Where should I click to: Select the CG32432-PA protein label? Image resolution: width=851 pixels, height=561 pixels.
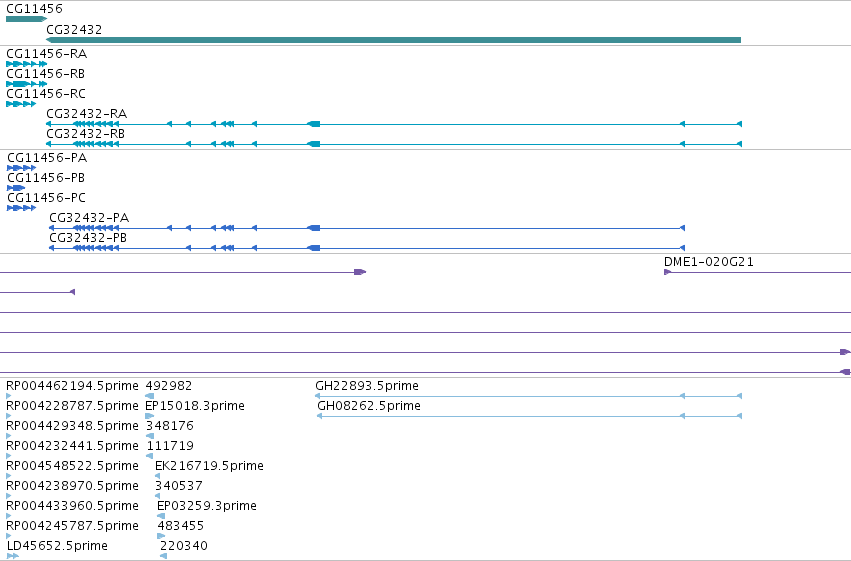pos(90,218)
